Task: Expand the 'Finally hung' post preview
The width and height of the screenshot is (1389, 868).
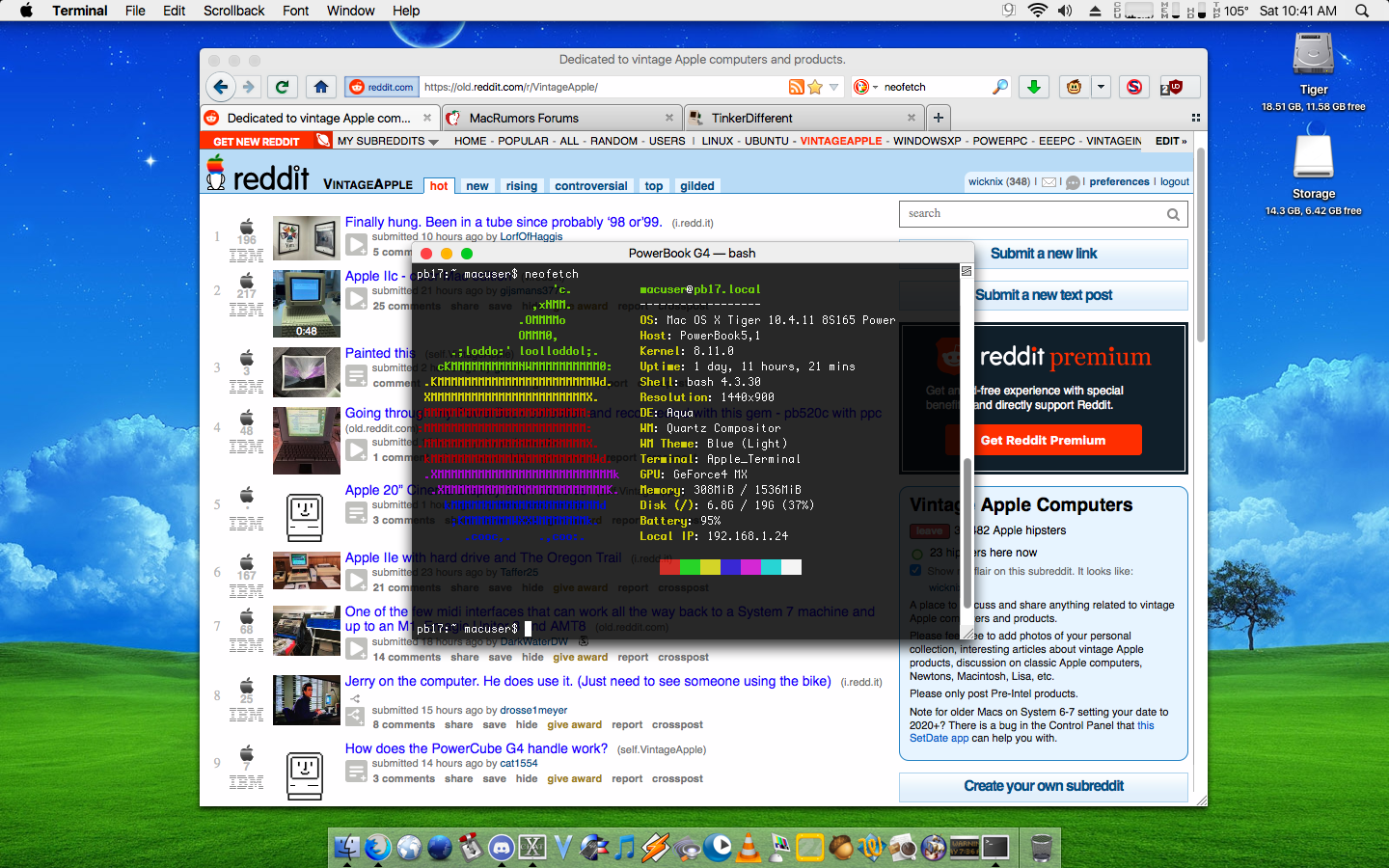Action: tap(357, 245)
